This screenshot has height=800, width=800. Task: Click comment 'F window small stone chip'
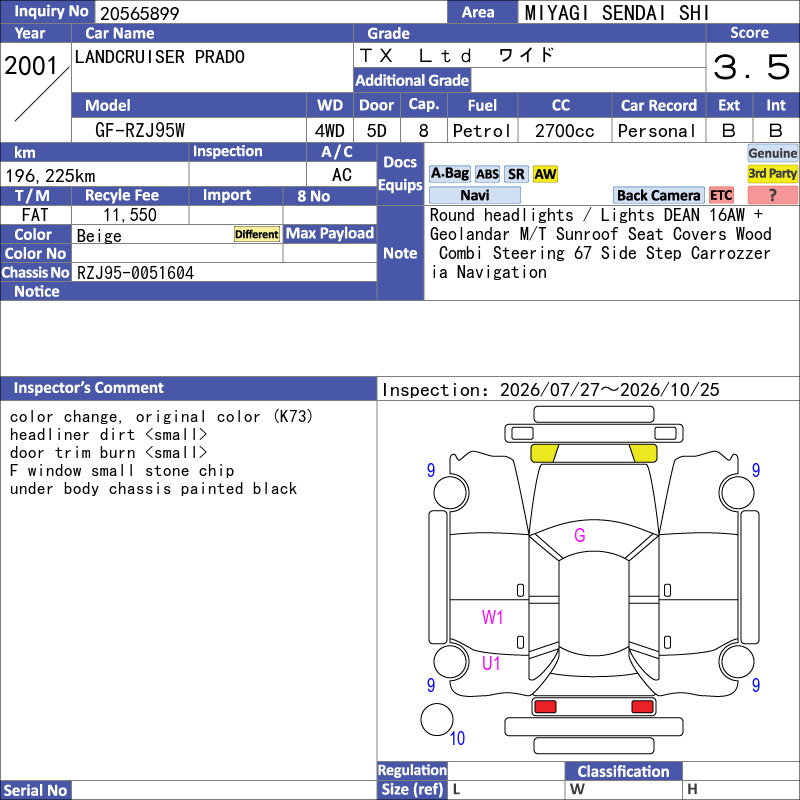tap(122, 470)
